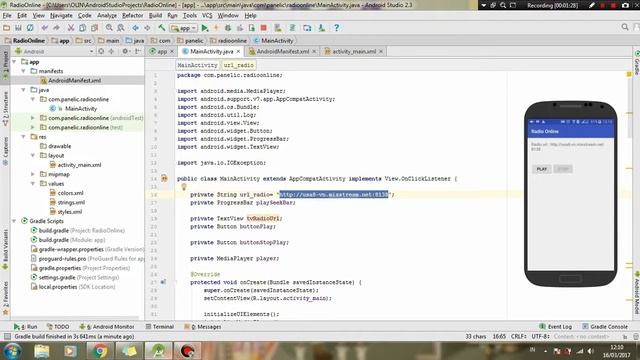This screenshot has height=360, width=640.
Task: Toggle the Project tool window stripe
Action: (5, 65)
